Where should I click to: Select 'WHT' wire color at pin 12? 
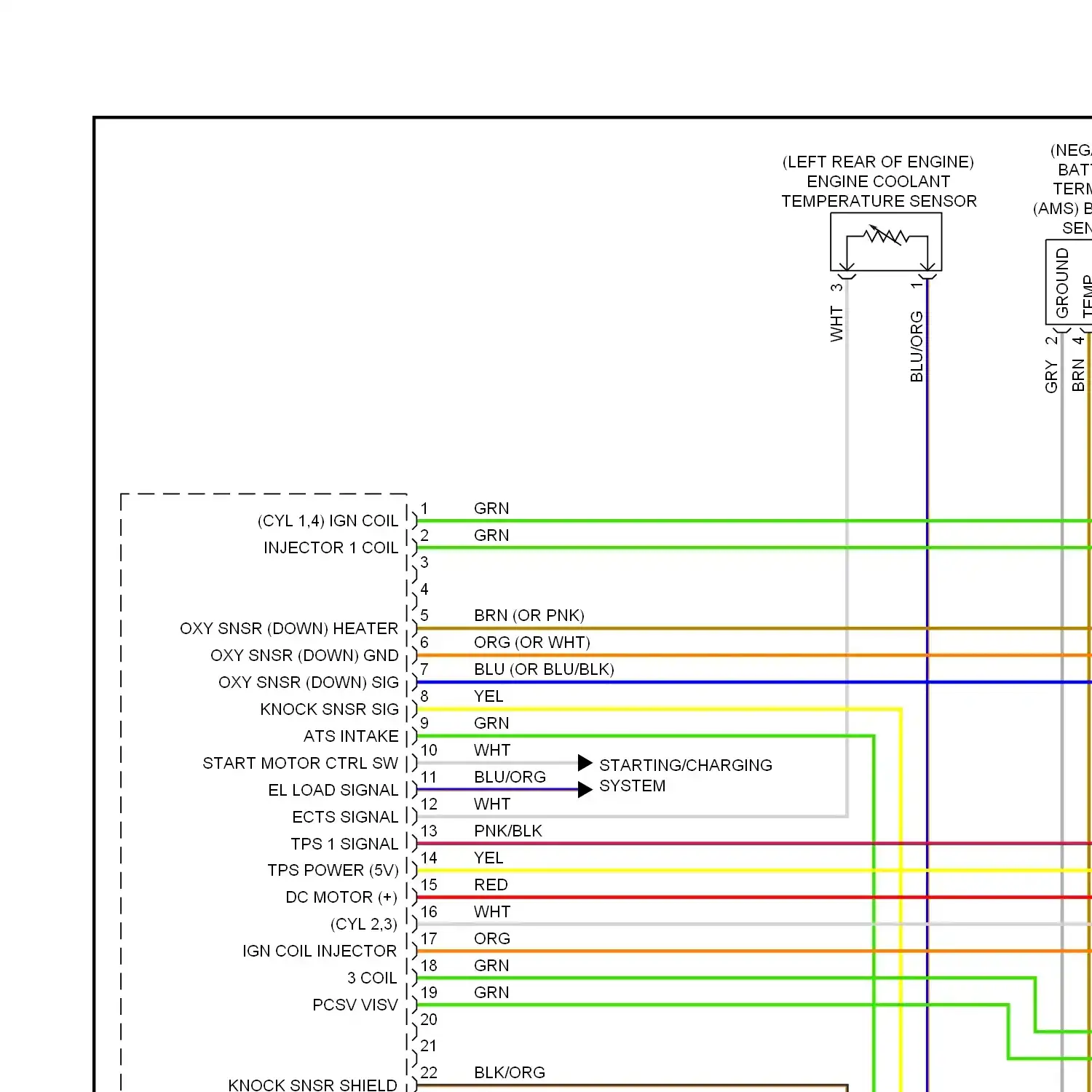coord(492,804)
